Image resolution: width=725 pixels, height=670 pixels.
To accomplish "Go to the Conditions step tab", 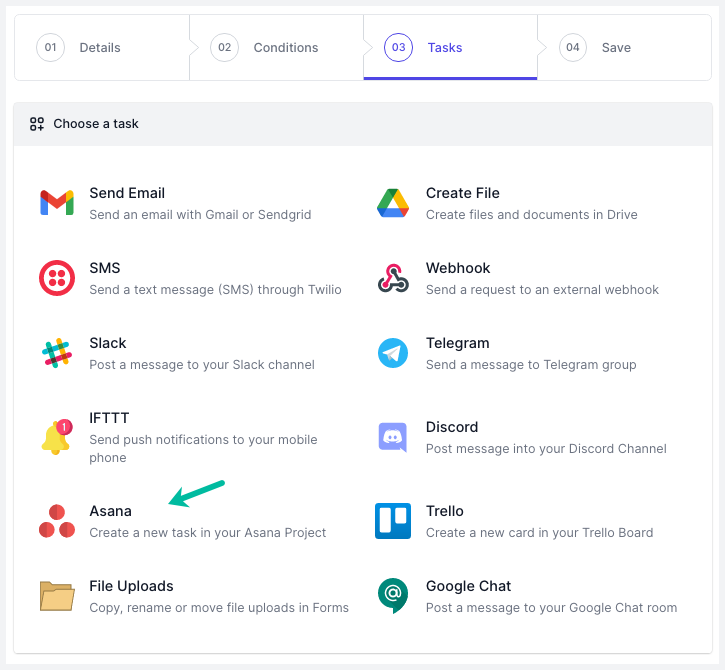I will tap(276, 48).
